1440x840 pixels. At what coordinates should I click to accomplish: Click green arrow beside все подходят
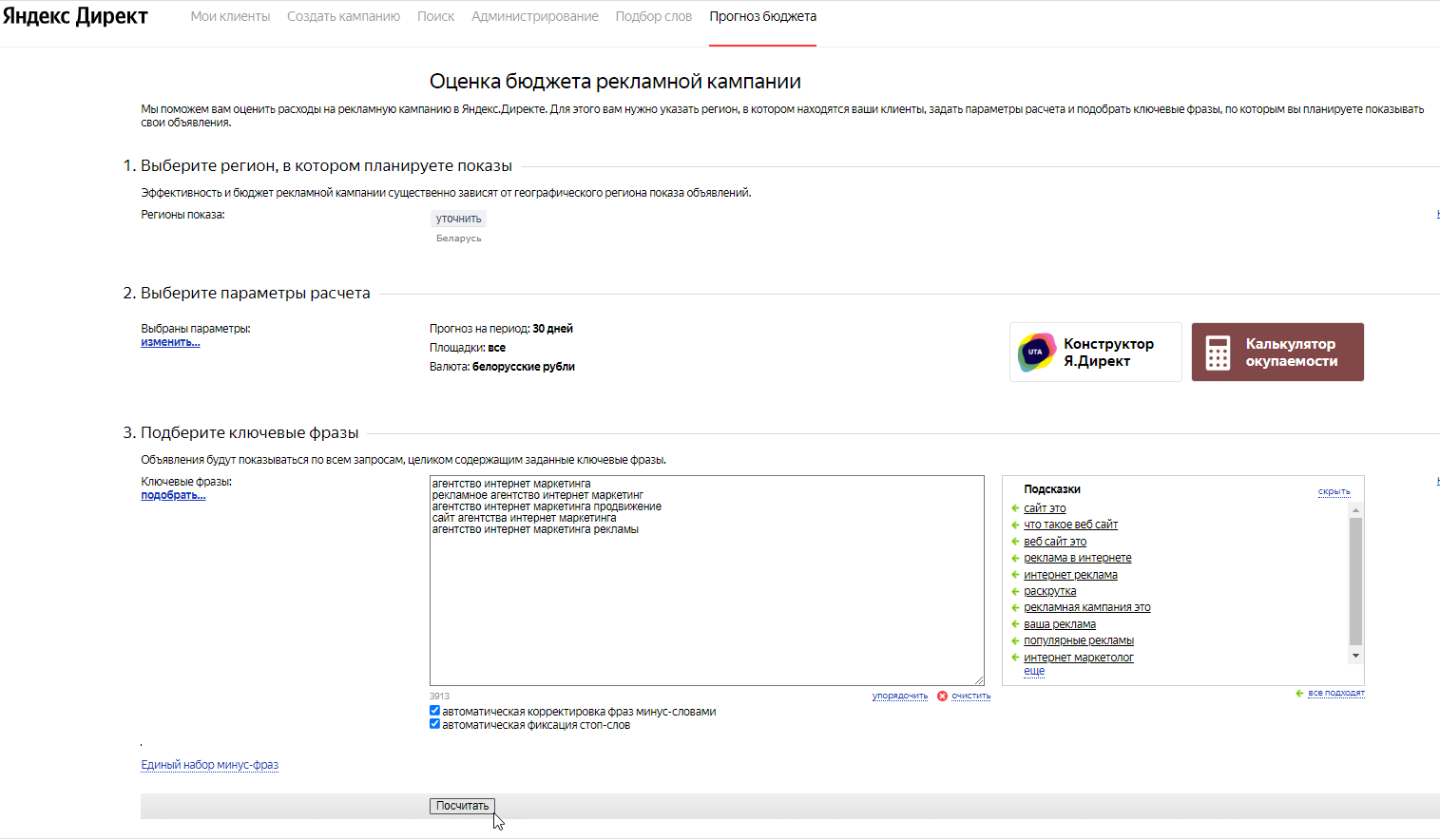1299,693
